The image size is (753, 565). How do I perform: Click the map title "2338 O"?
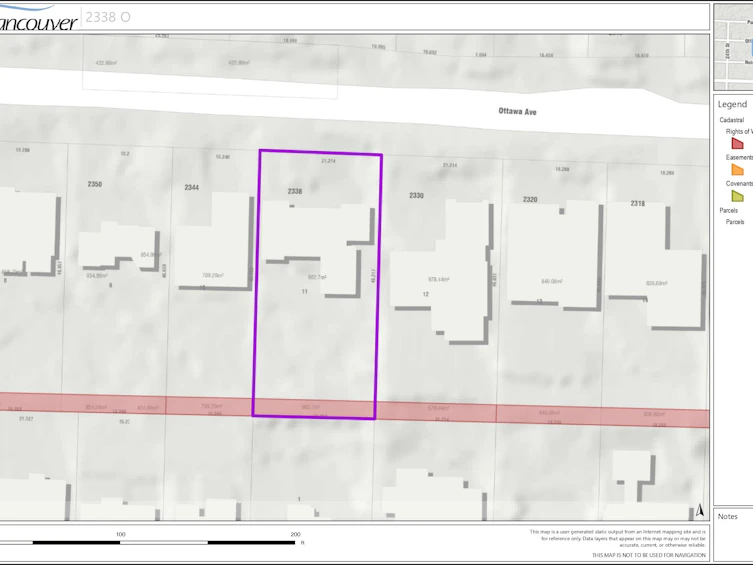tap(108, 17)
